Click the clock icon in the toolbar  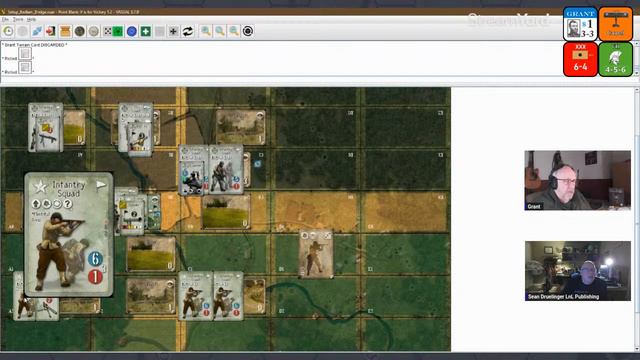[8, 31]
